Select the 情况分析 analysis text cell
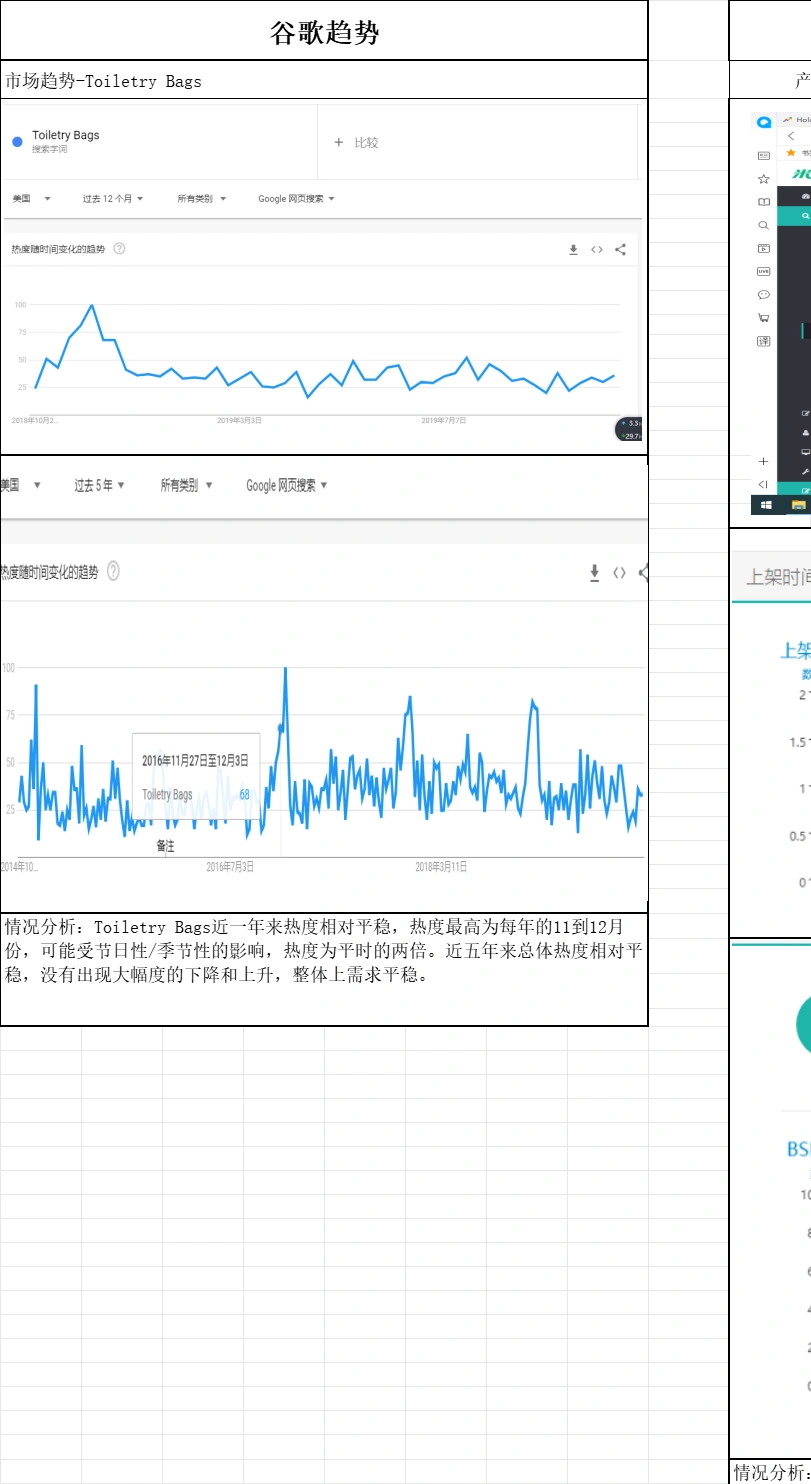 coord(324,970)
